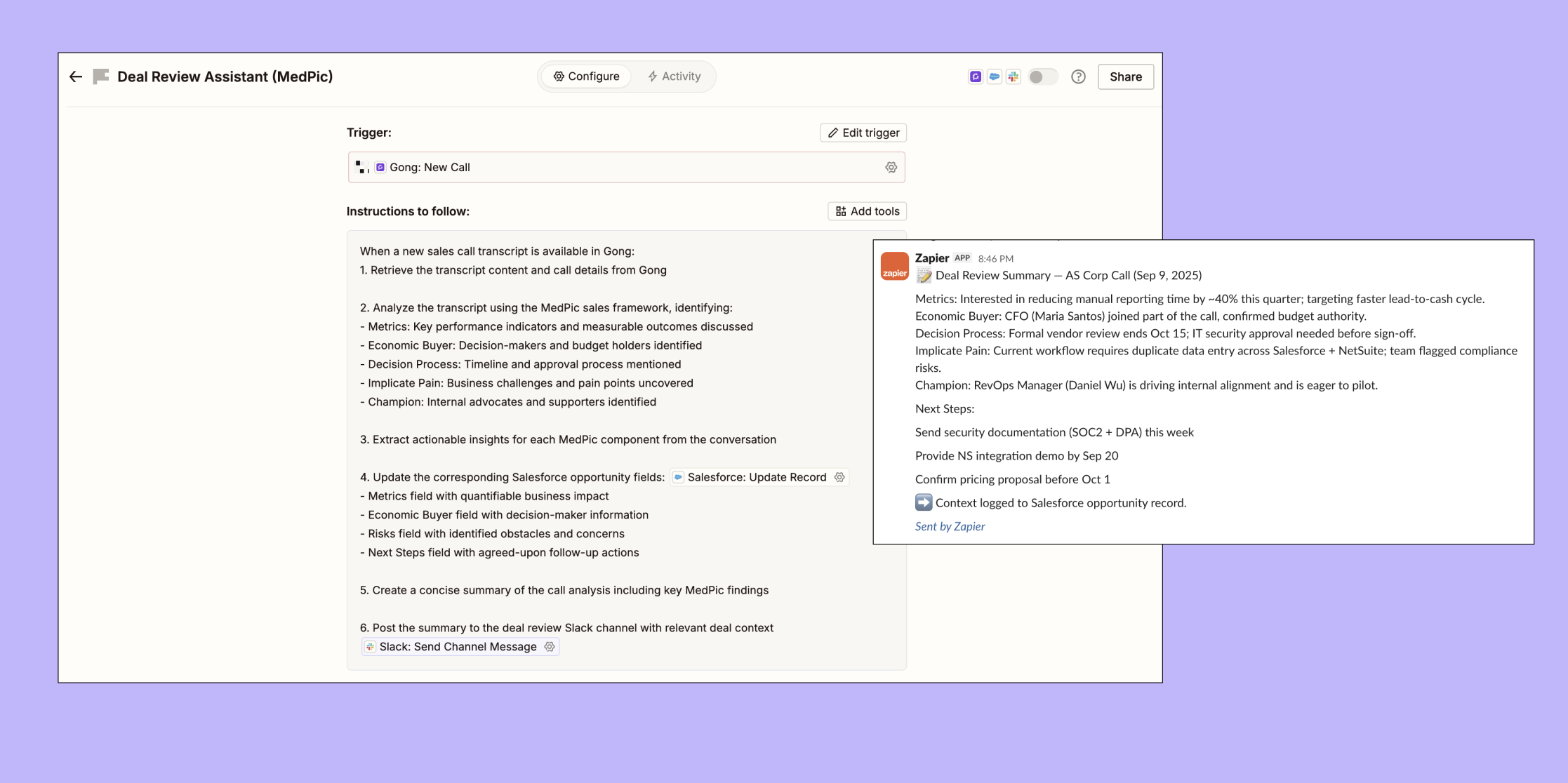1568x783 pixels.
Task: Click line "5. Create a concise summary"
Action: (x=564, y=590)
